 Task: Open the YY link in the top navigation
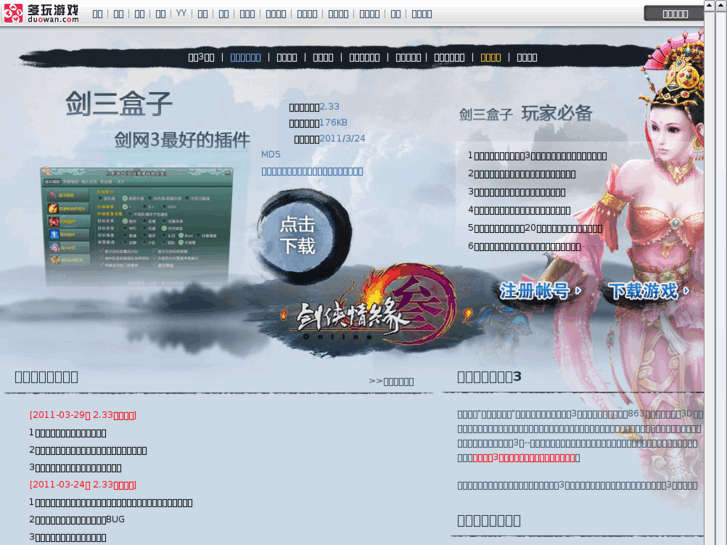tap(181, 13)
